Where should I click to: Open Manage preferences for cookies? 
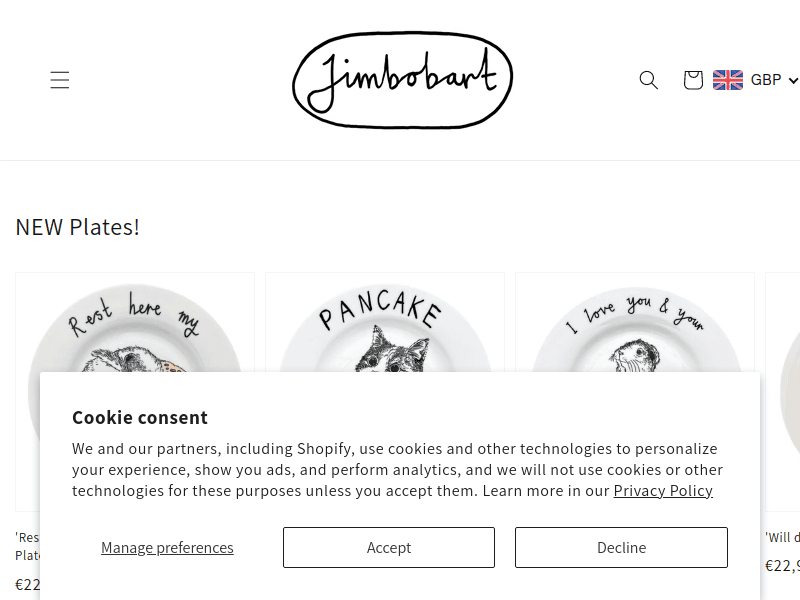click(167, 548)
